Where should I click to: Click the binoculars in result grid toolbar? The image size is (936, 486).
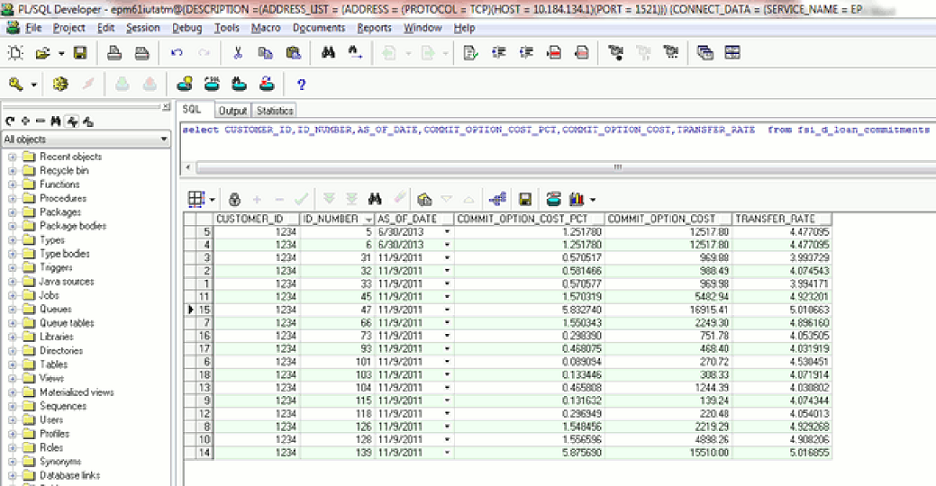(375, 199)
